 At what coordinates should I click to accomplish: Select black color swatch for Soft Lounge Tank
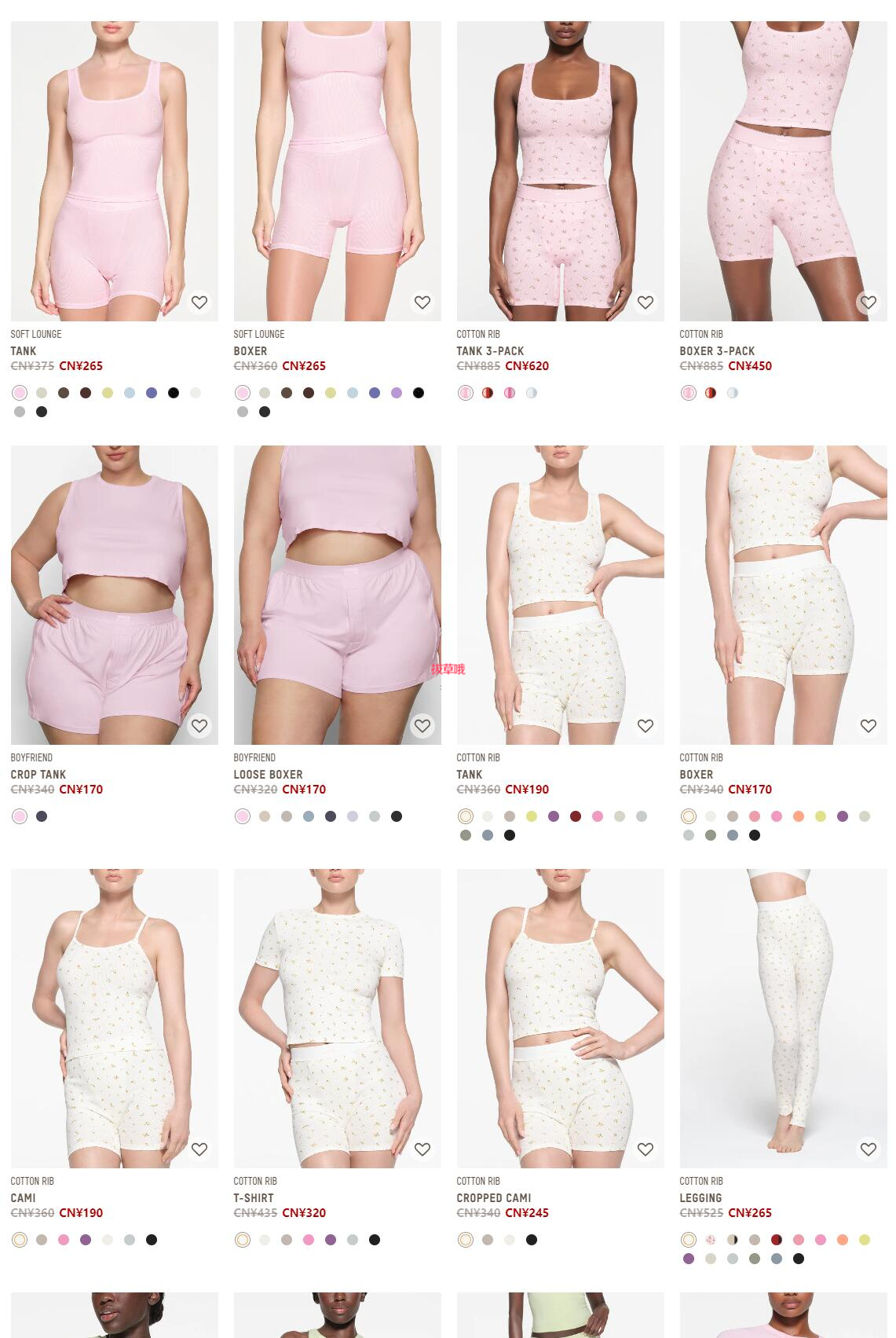(x=174, y=393)
